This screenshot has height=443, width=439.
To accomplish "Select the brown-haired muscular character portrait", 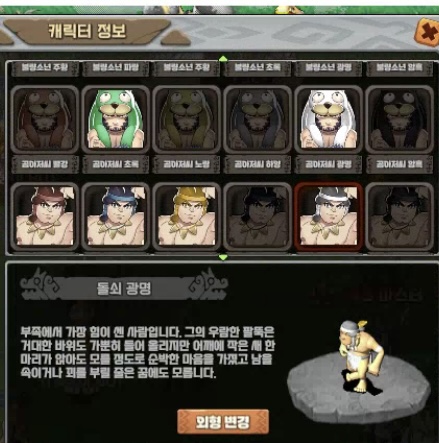I will pyautogui.click(x=45, y=216).
